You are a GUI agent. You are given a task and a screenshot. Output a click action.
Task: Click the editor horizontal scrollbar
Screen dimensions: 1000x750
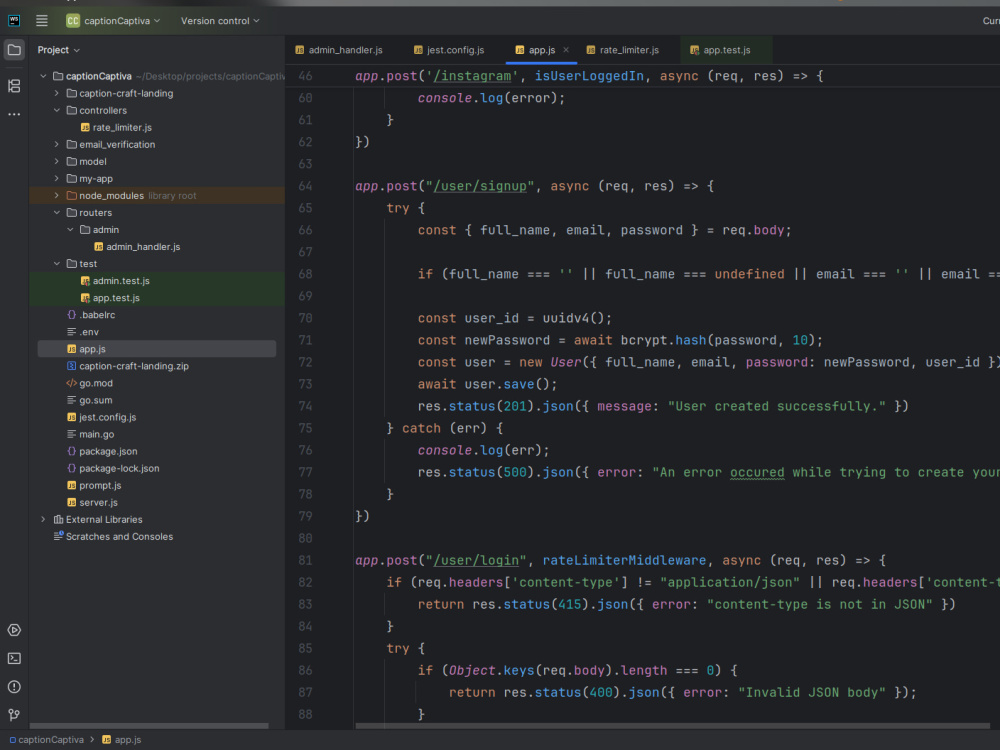(x=672, y=726)
